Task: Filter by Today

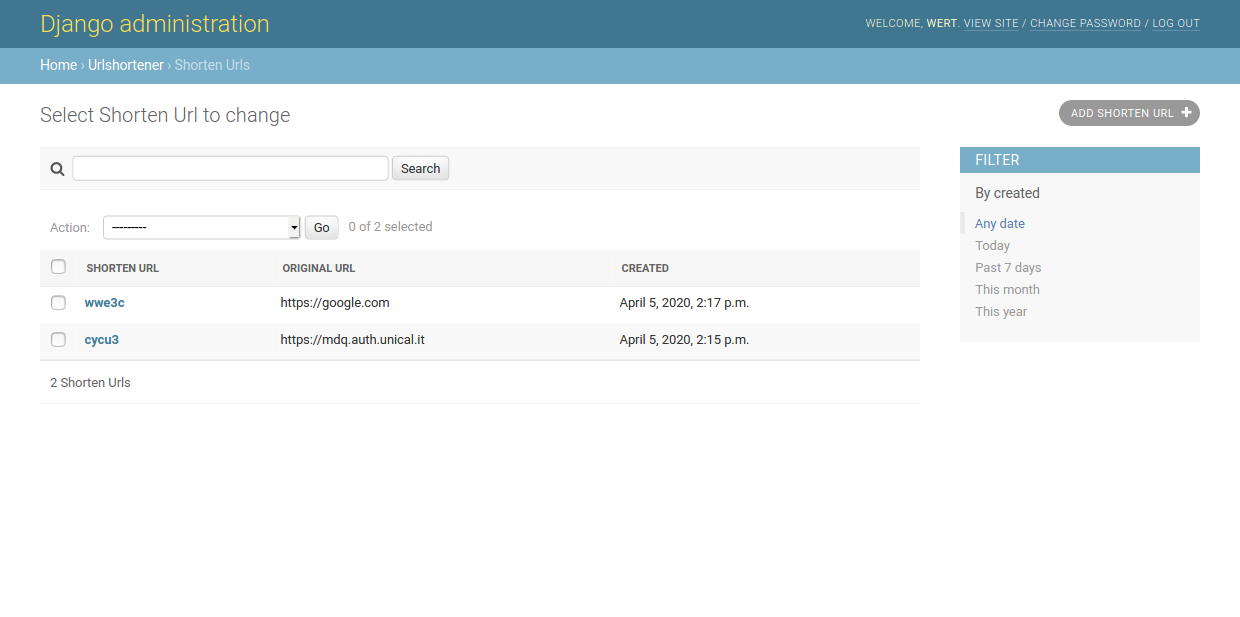Action: tap(992, 246)
